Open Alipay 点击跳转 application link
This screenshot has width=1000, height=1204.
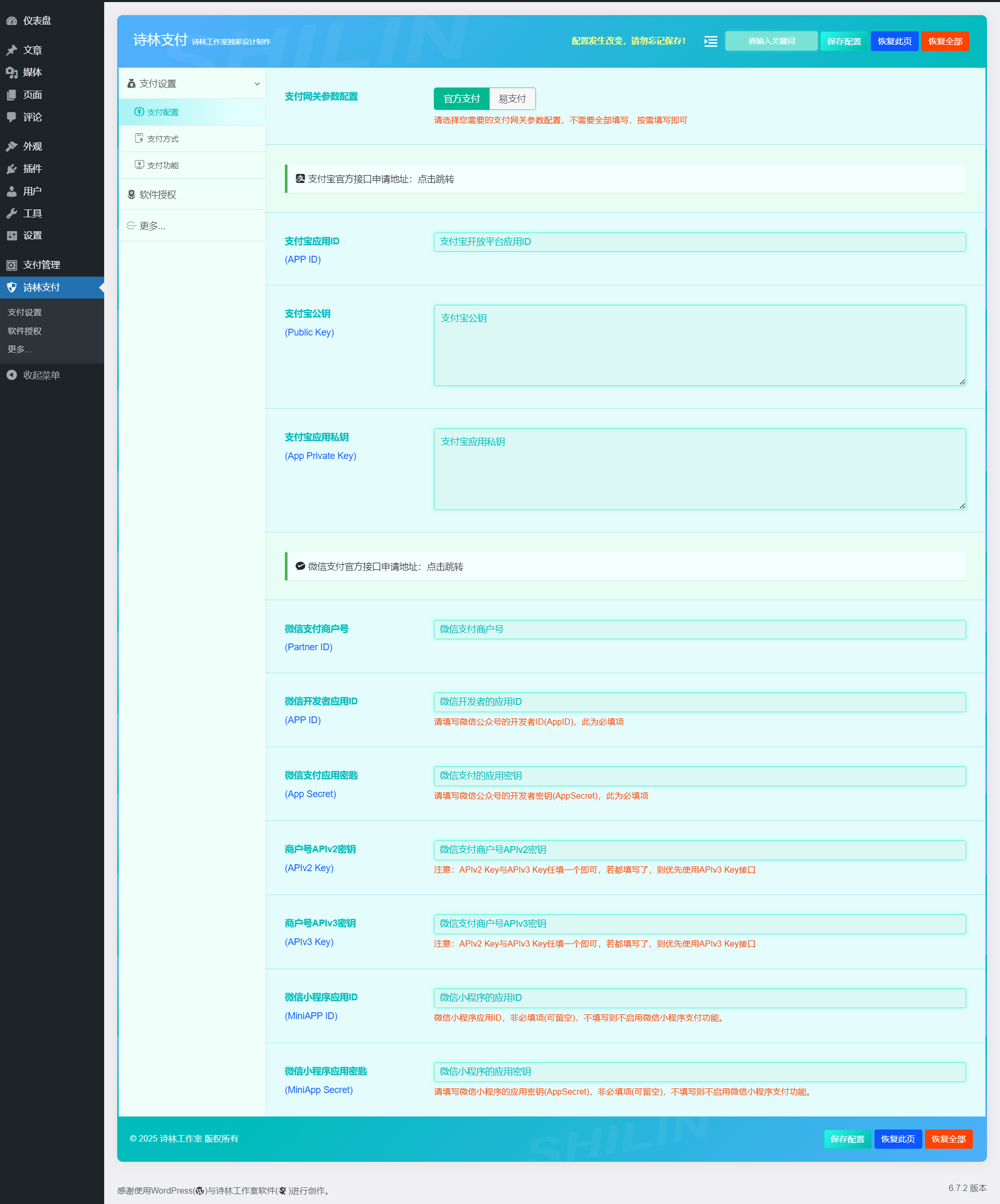(435, 179)
